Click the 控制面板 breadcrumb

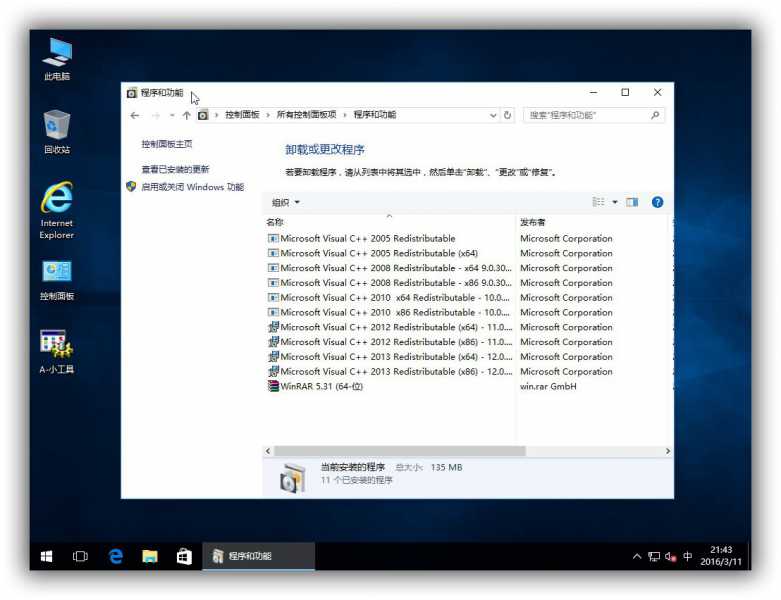[242, 115]
